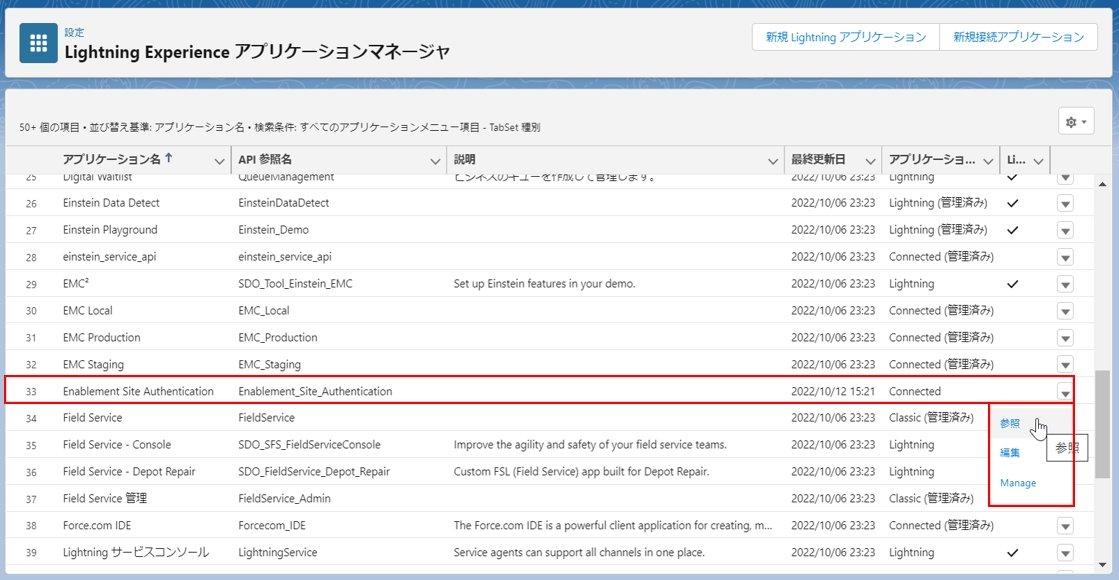Screen dimensions: 1119x580
Task: Click EMC Staging application name
Action: pyautogui.click(x=93, y=365)
